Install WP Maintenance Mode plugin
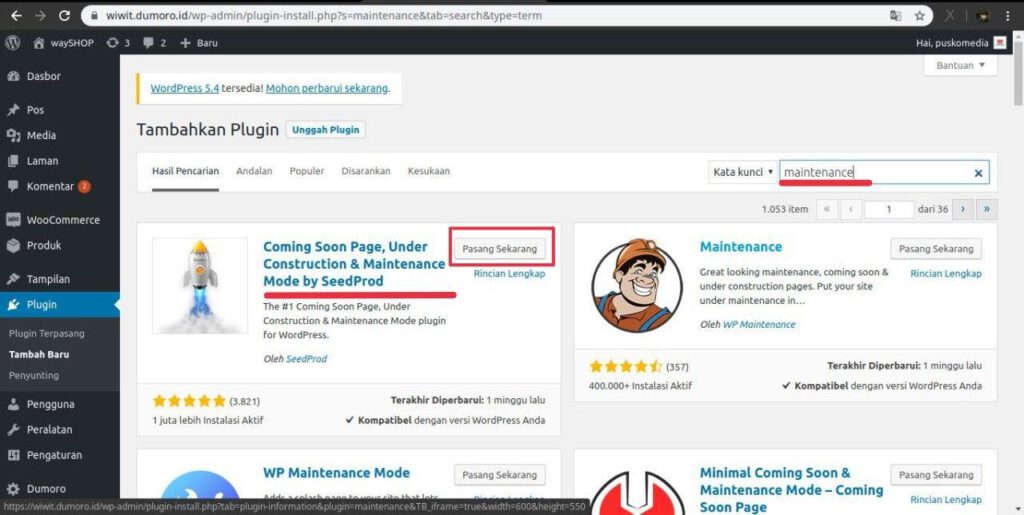 pos(500,475)
